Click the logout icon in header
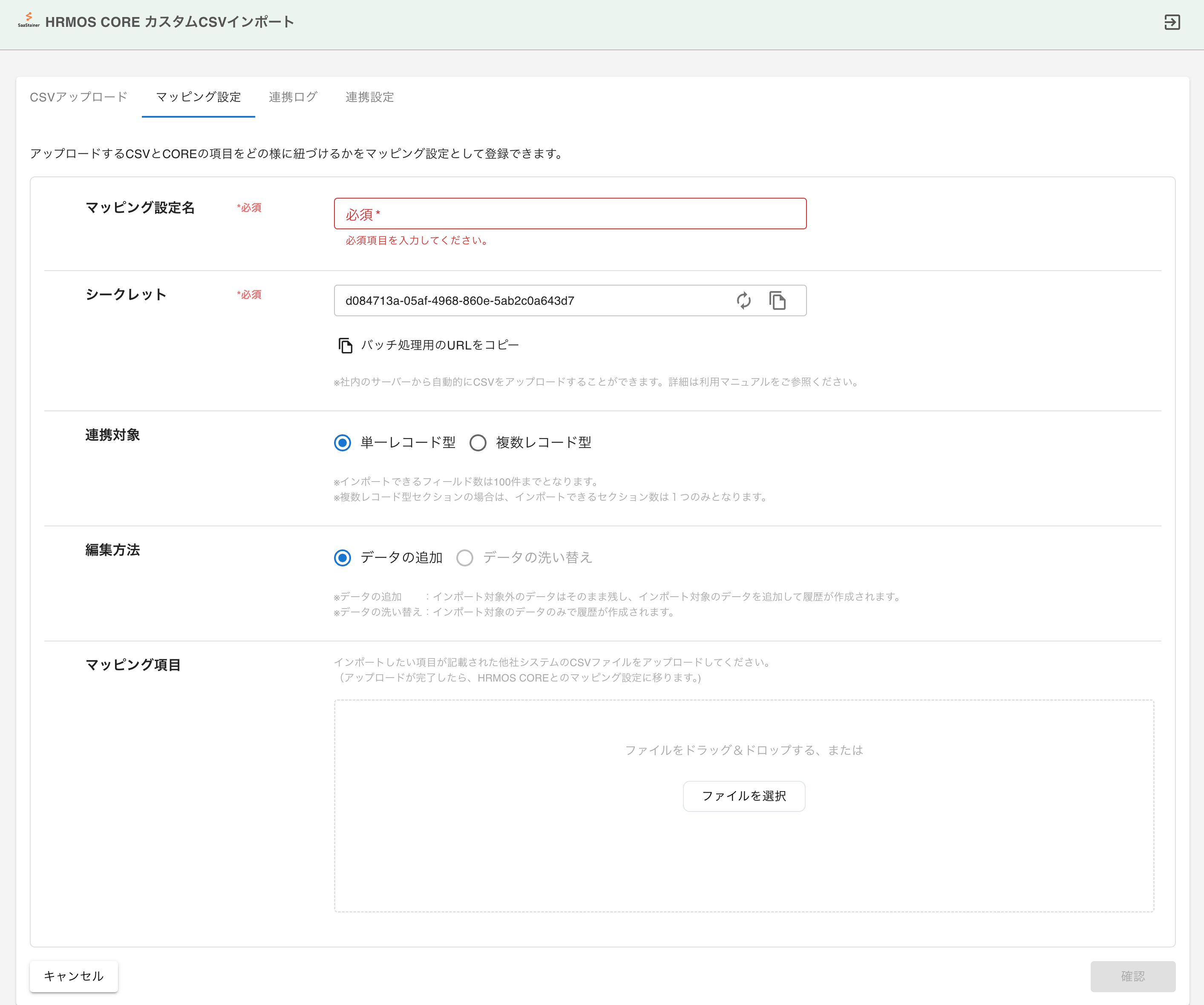The height and width of the screenshot is (1005, 1204). point(1172,22)
